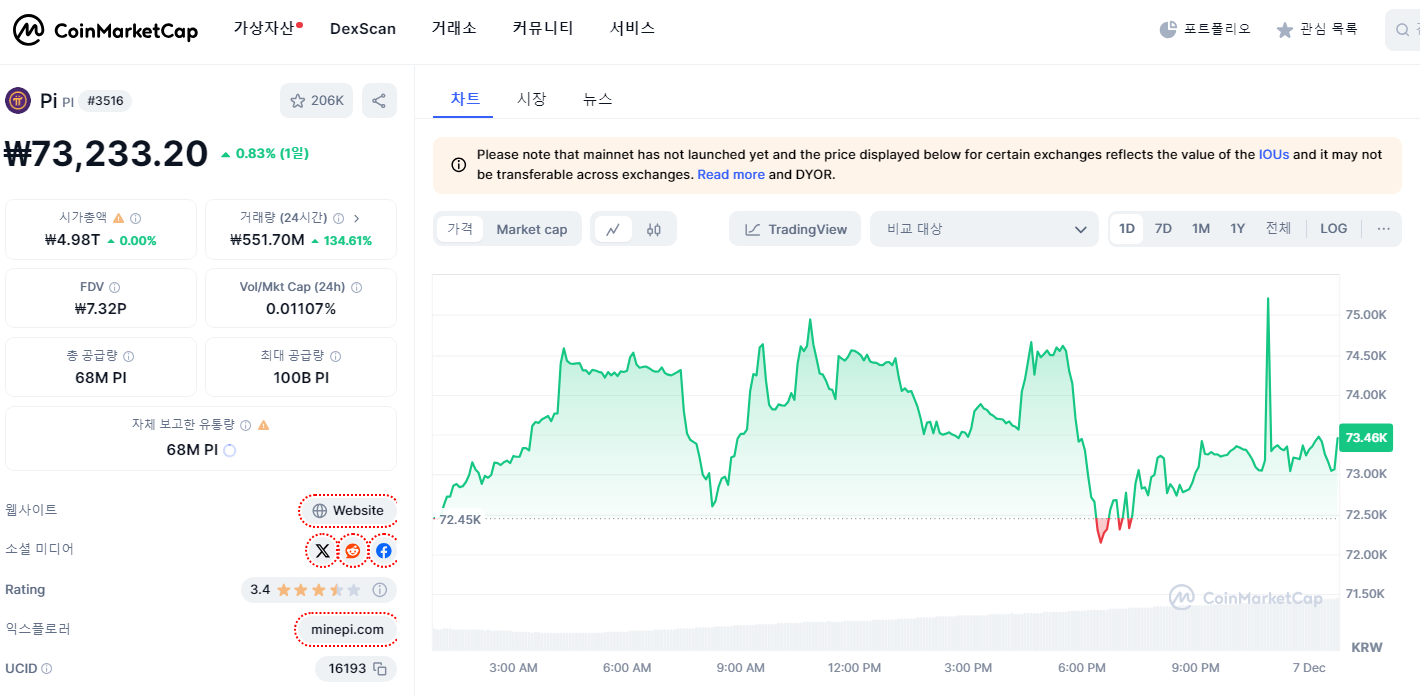
Task: Click the #3516 rank badge
Action: pos(105,100)
